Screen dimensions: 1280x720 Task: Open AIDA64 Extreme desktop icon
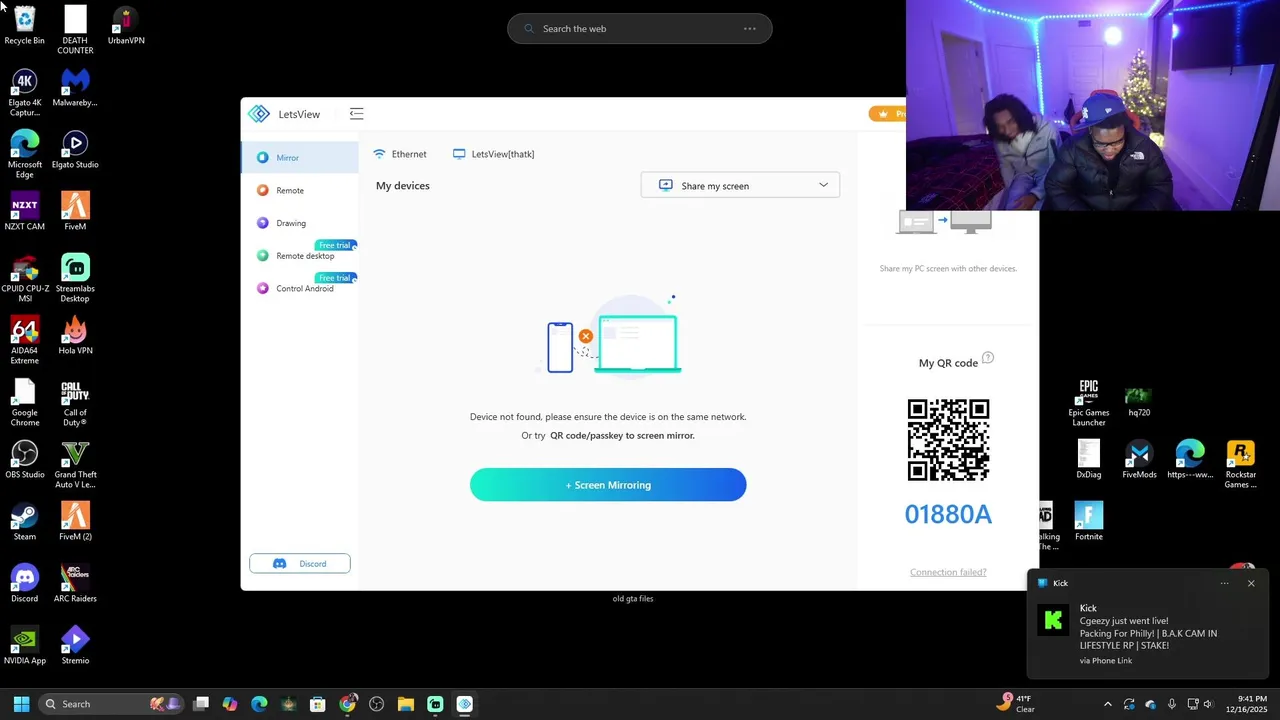pos(25,340)
